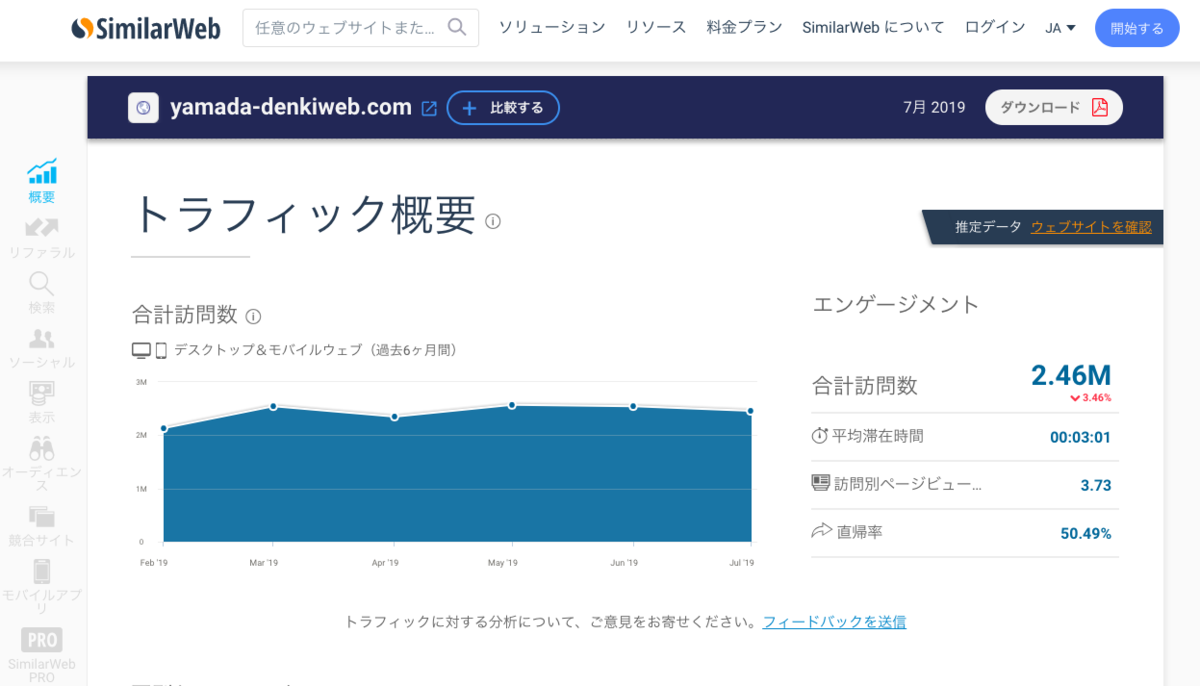This screenshot has height=686, width=1200.
Task: Open the ソリューション menu
Action: point(552,27)
